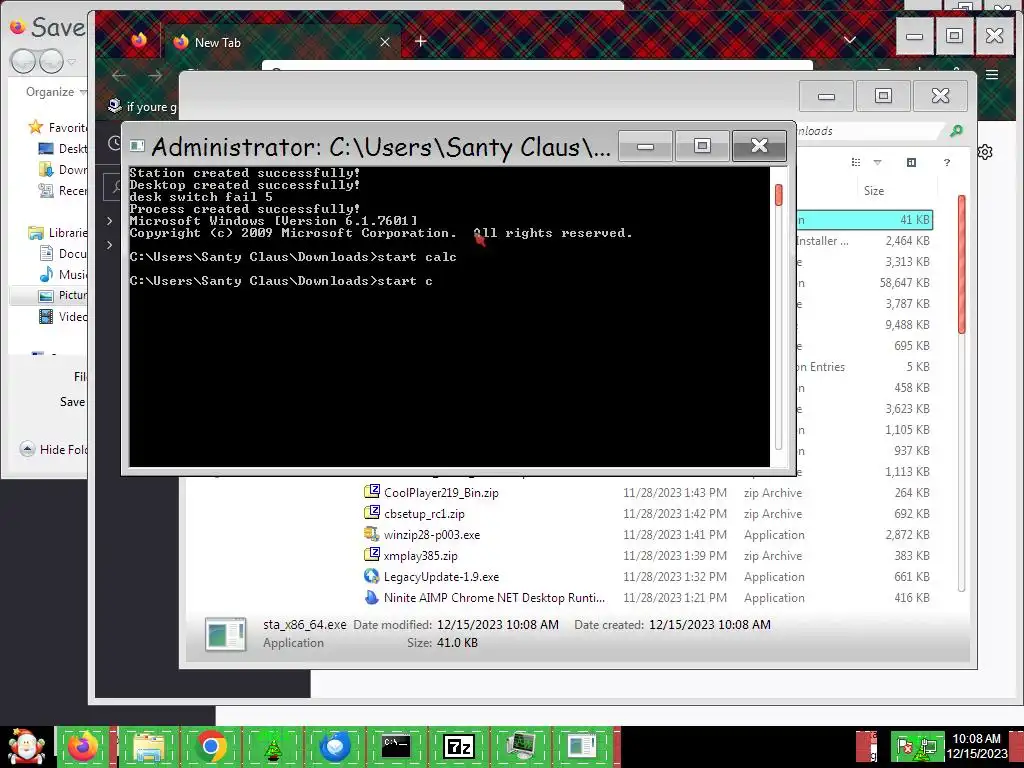Select Recent Places in Save dialog sidebar

pyautogui.click(x=63, y=190)
